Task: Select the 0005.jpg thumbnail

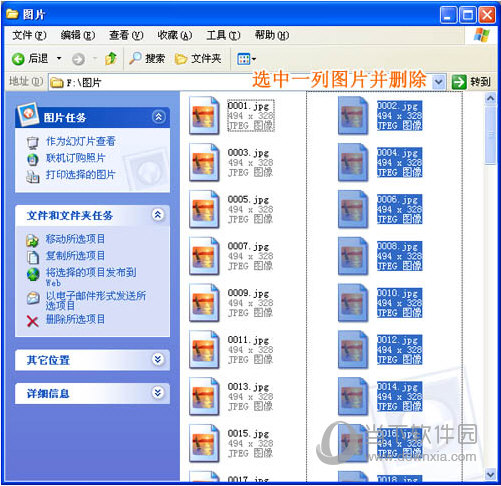Action: pyautogui.click(x=204, y=209)
